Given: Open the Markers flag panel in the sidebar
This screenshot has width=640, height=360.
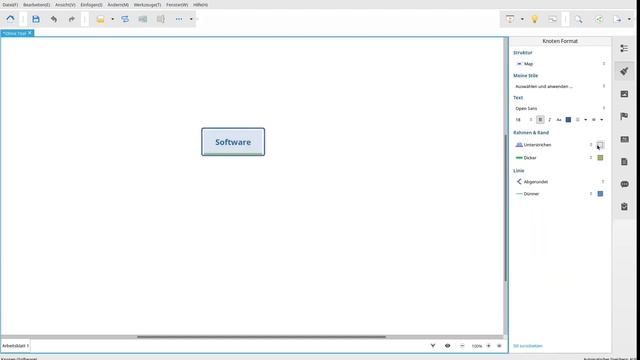Looking at the screenshot, I should 624,116.
